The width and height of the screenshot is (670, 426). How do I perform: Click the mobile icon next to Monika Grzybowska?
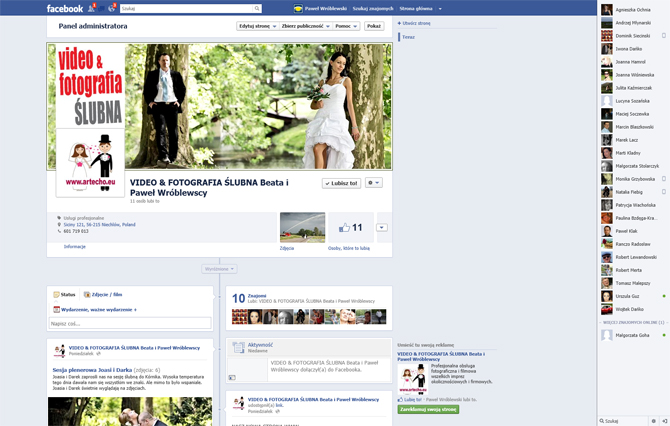[x=664, y=179]
